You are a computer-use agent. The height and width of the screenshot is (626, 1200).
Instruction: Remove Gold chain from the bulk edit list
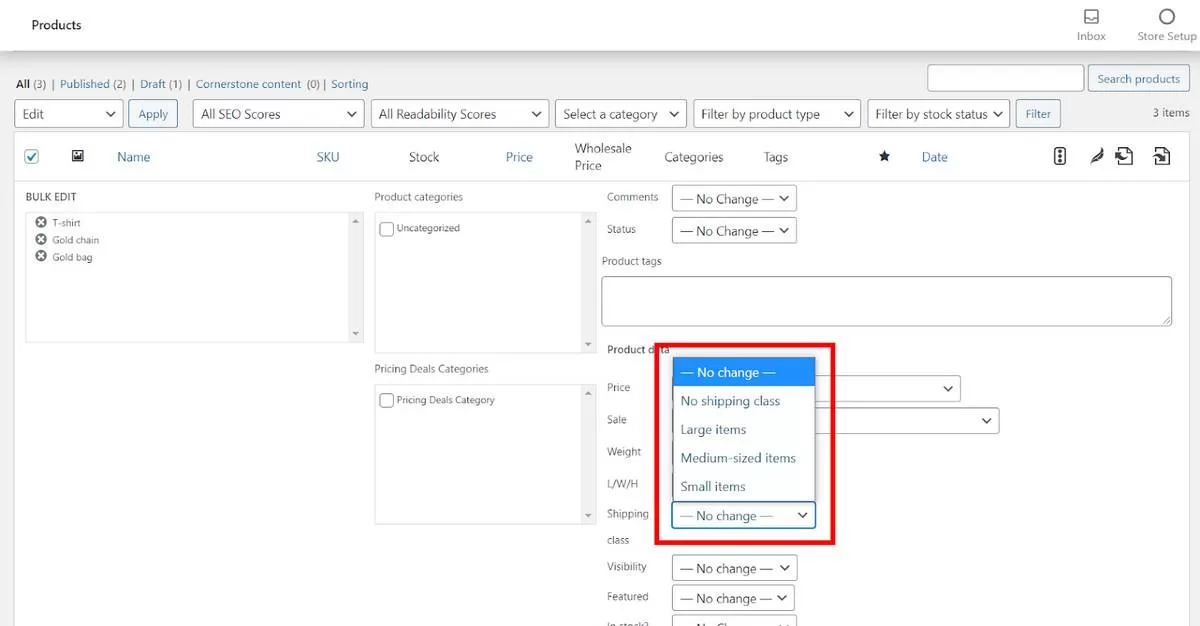pos(41,239)
